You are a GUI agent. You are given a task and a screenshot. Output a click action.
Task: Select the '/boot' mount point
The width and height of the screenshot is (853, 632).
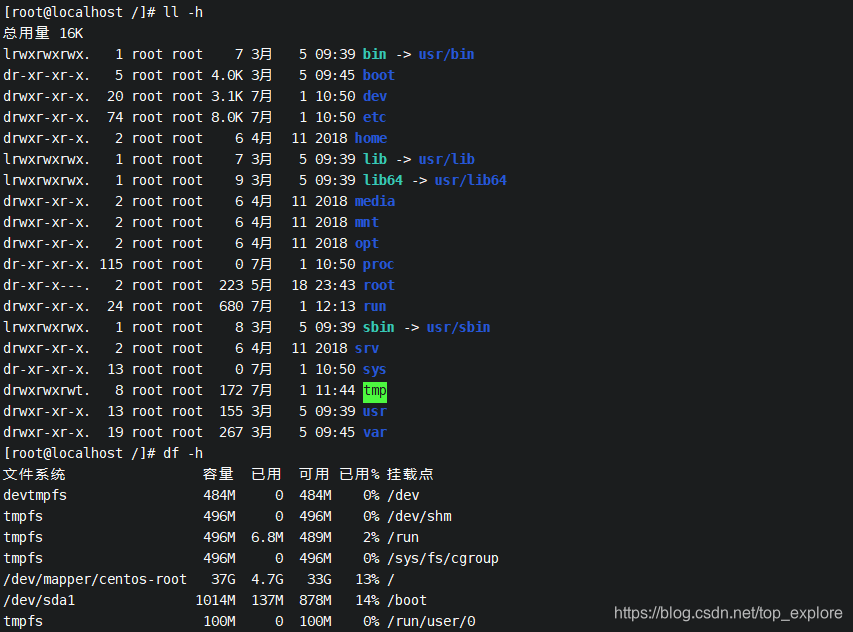click(407, 600)
